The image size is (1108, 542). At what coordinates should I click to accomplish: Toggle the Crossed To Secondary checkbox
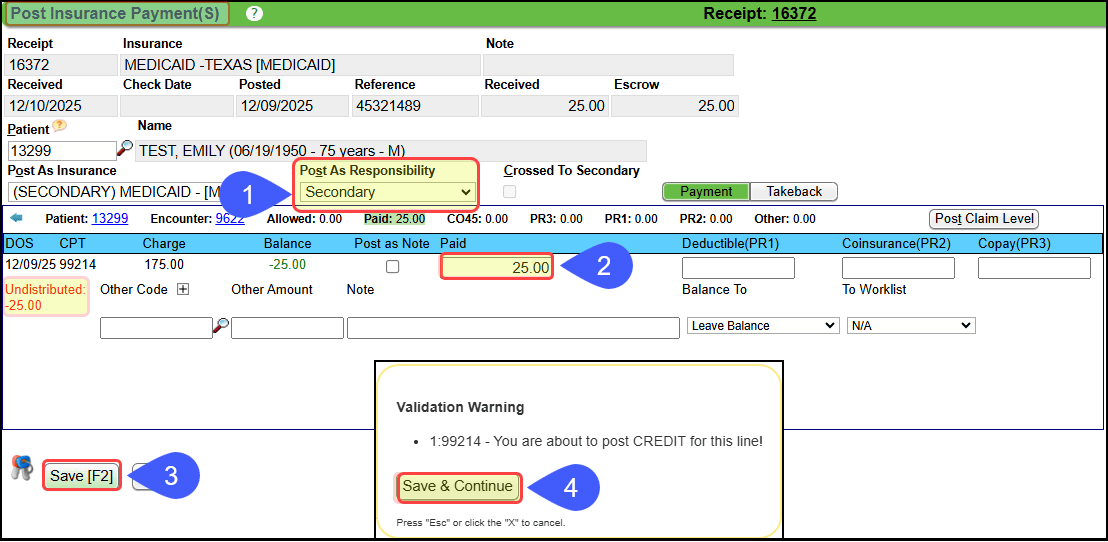(x=510, y=192)
